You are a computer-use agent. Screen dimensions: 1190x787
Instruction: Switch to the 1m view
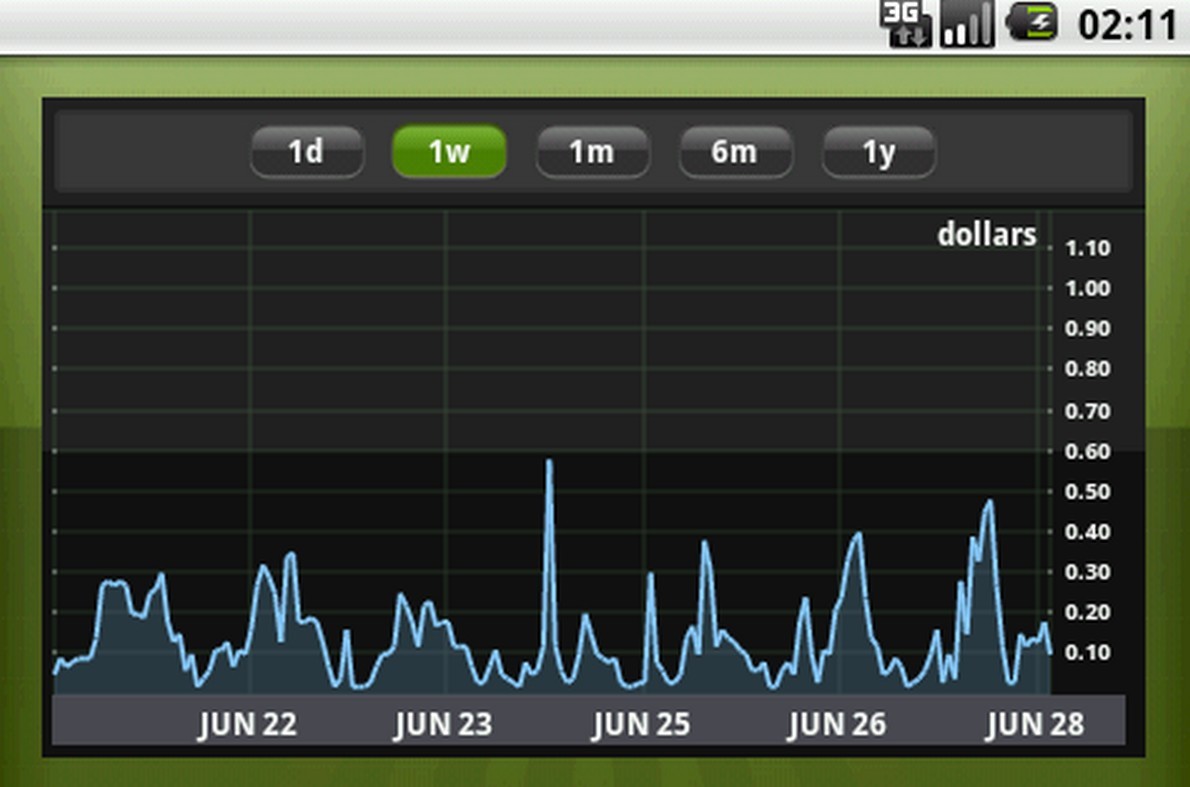592,152
